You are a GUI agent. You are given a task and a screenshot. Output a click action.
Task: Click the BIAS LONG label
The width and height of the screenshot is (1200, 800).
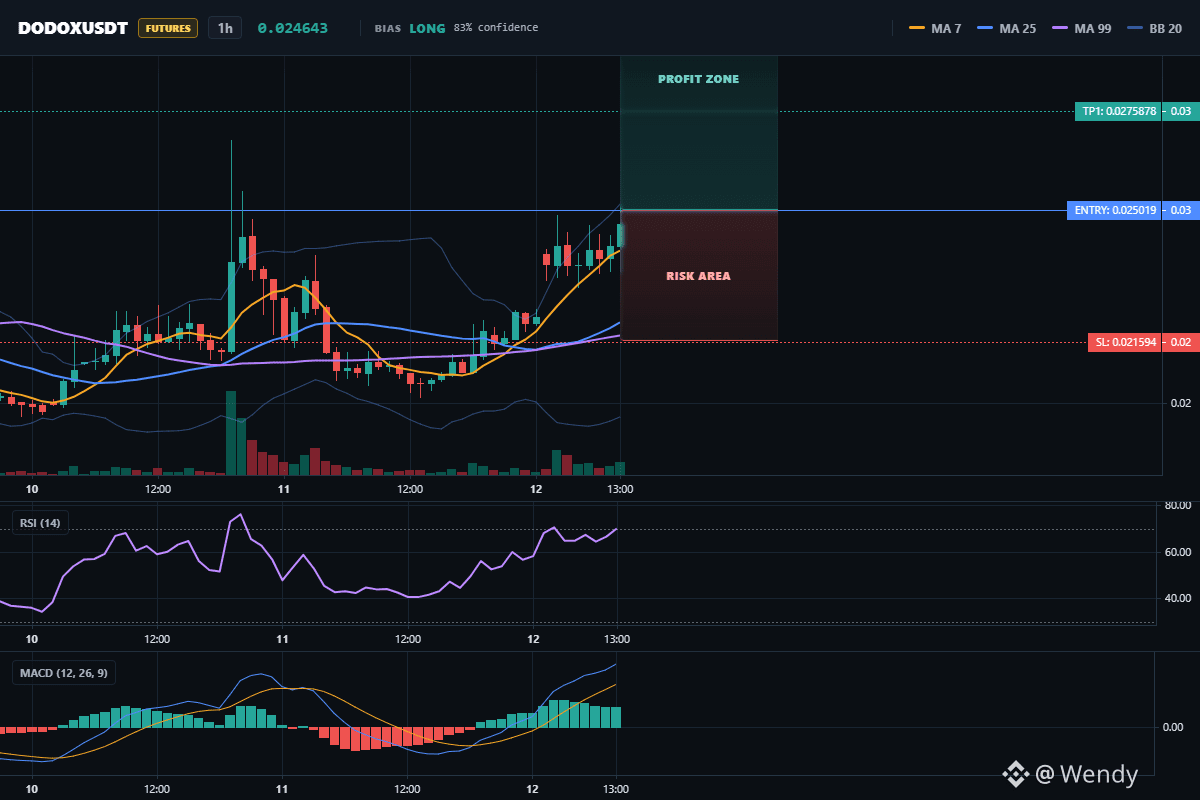pos(410,28)
